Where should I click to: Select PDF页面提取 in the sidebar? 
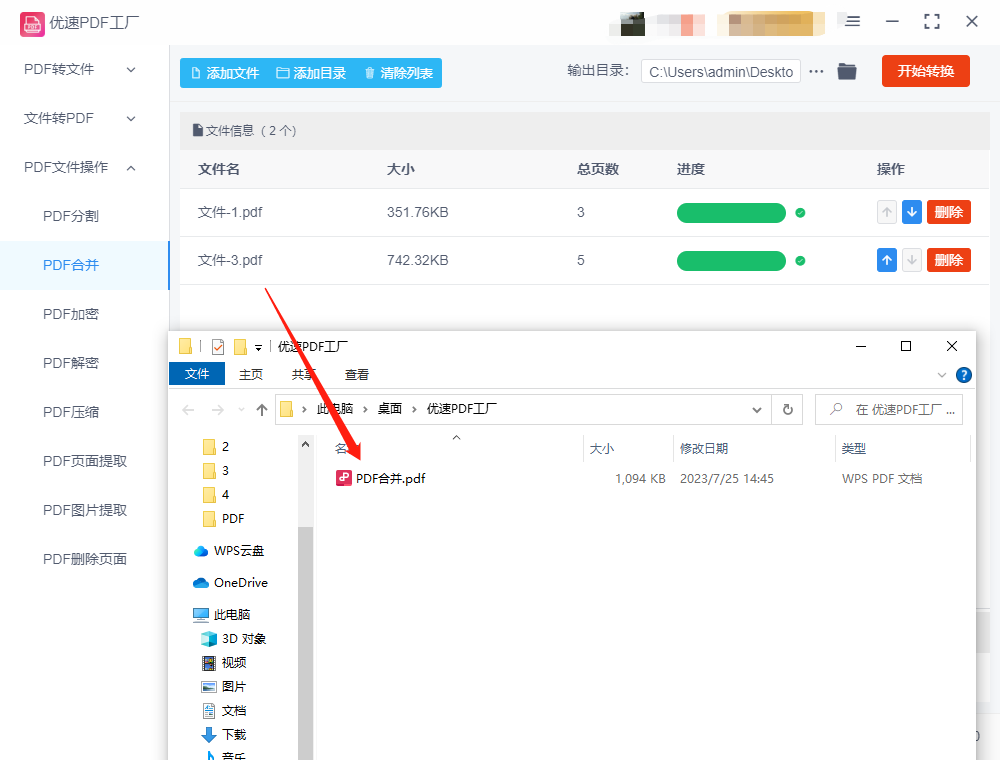tap(84, 462)
